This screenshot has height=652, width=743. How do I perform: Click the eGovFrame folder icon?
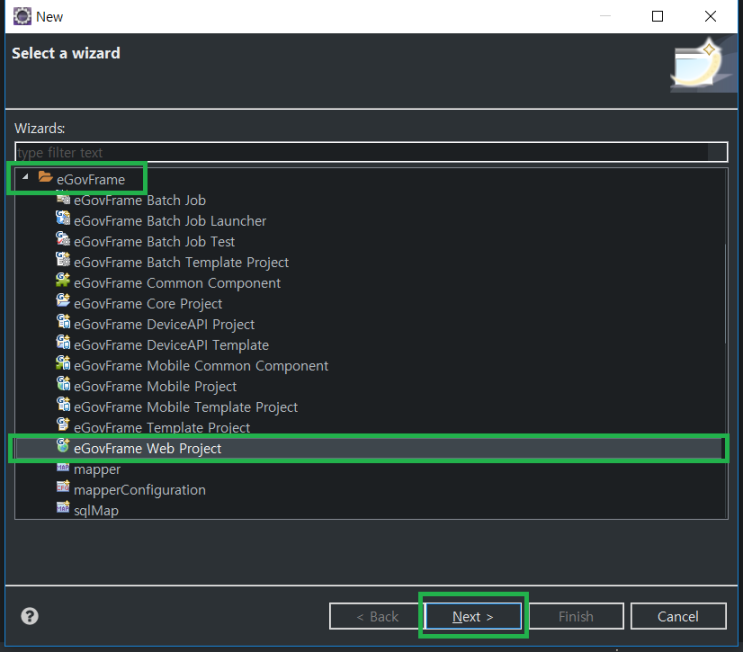pos(45,177)
